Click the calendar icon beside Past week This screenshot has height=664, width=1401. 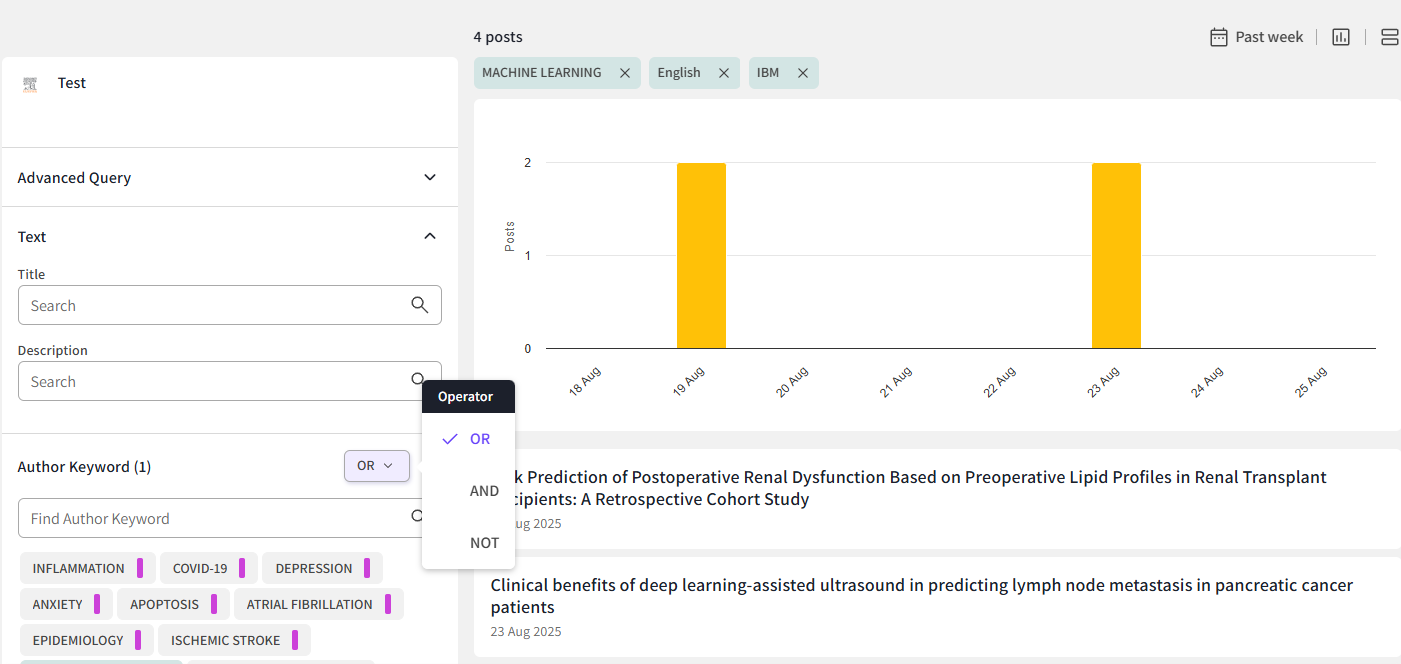pos(1218,37)
